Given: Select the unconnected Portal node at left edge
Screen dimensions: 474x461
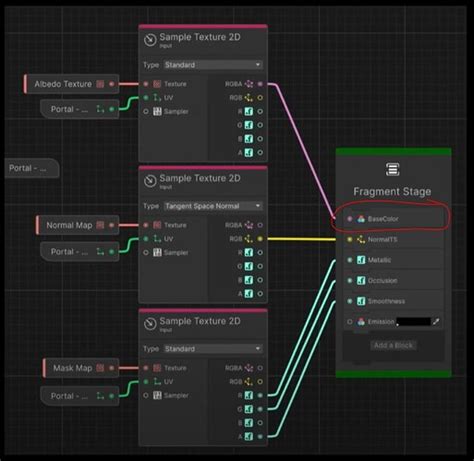Looking at the screenshot, I should click(x=32, y=168).
